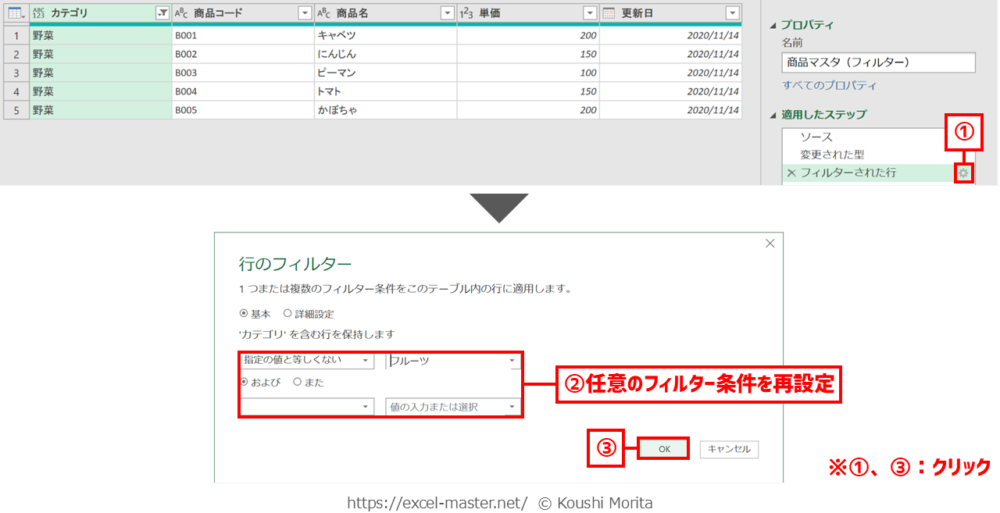
Task: Close the 行のフィルター dialog with X
Action: (769, 243)
